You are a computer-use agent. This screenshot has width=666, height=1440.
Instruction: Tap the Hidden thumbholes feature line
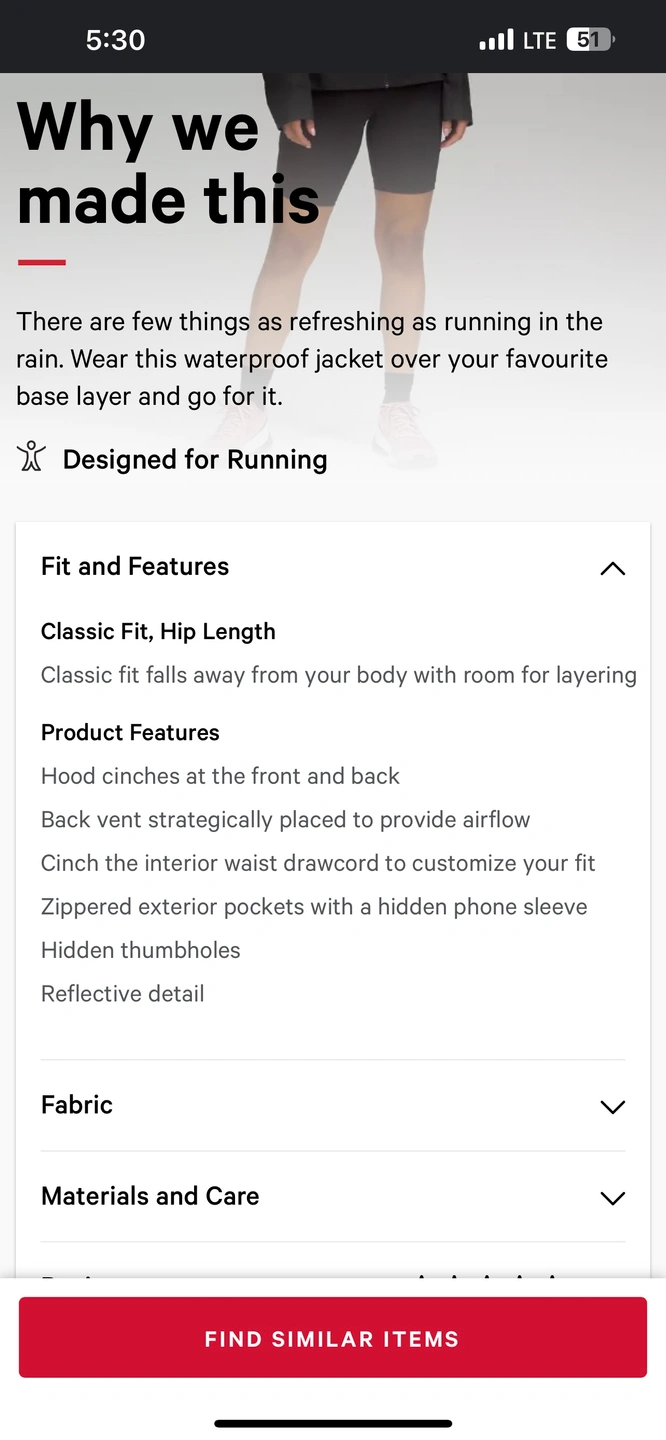tap(141, 950)
